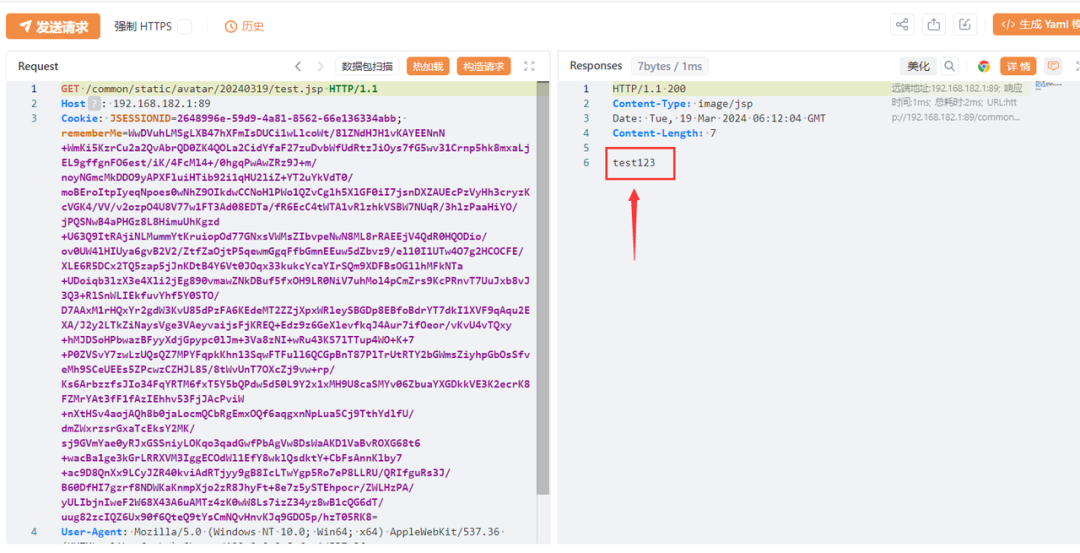Click the comment bubble icon in Responses
The image size is (1080, 553).
[1053, 66]
